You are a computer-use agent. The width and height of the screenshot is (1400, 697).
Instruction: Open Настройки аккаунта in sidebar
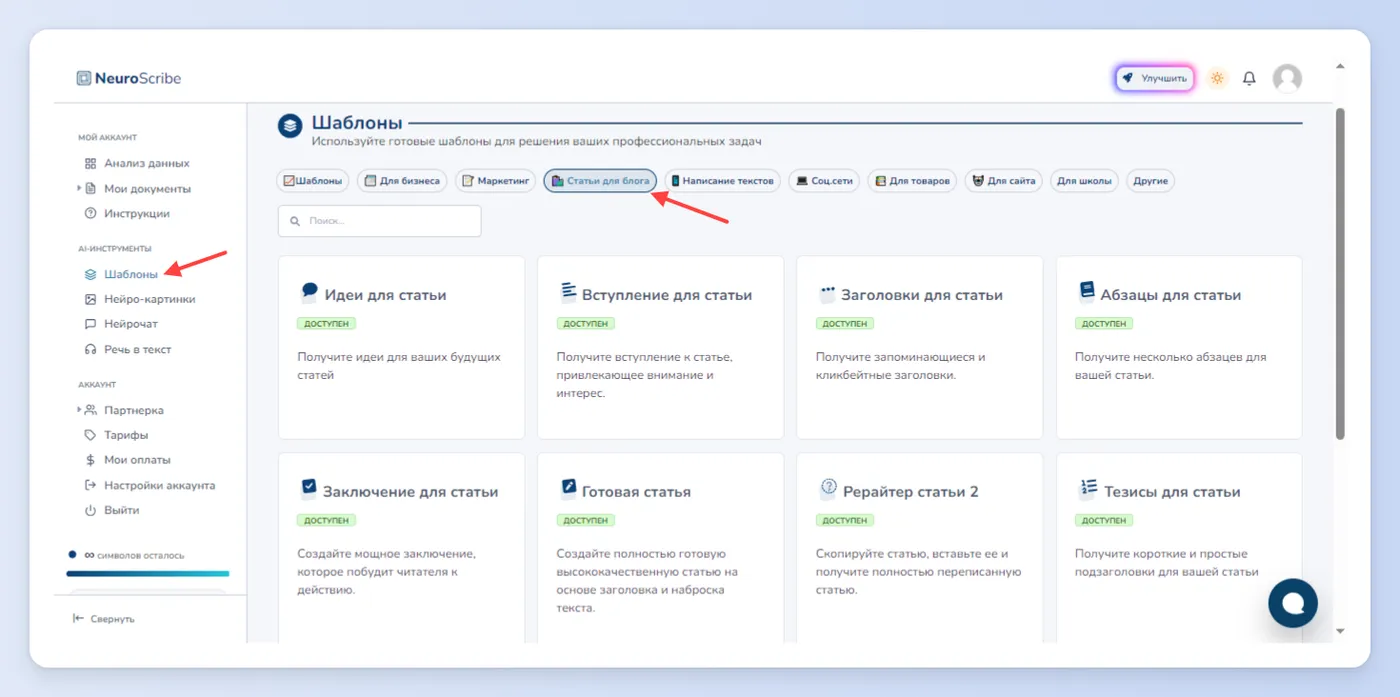click(x=159, y=485)
